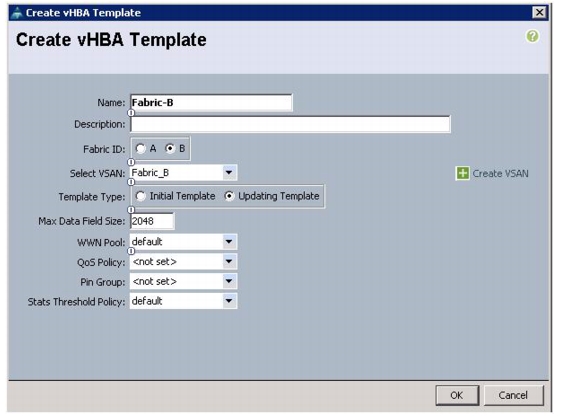Open the QoS Policy dropdown
576x419 pixels.
[229, 261]
